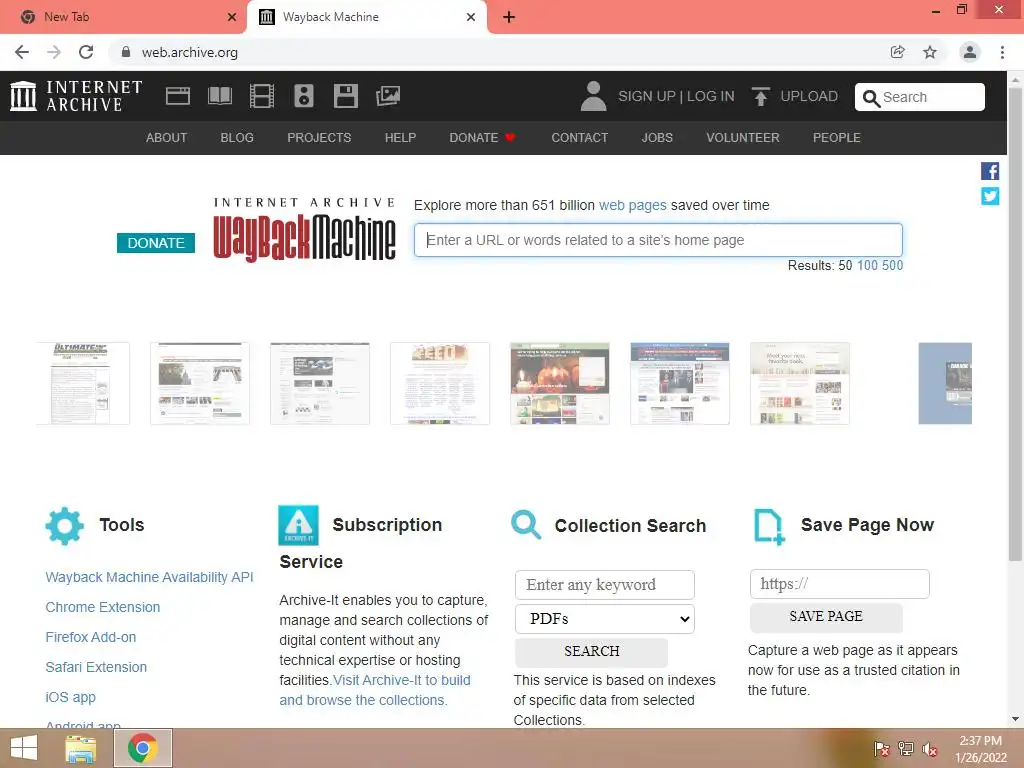This screenshot has height=768, width=1024.
Task: Click the user avatar icon
Action: 594,96
